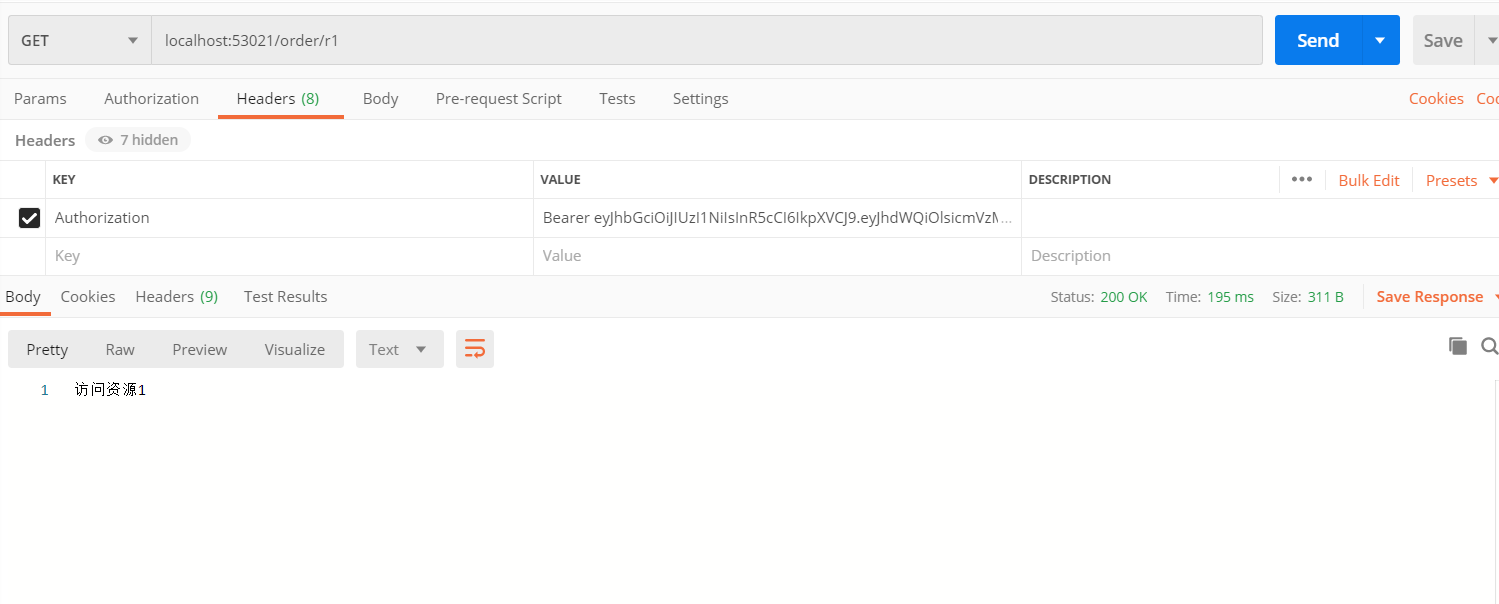This screenshot has height=604, width=1499.
Task: Uncheck the Authorization header checkbox
Action: (30, 218)
